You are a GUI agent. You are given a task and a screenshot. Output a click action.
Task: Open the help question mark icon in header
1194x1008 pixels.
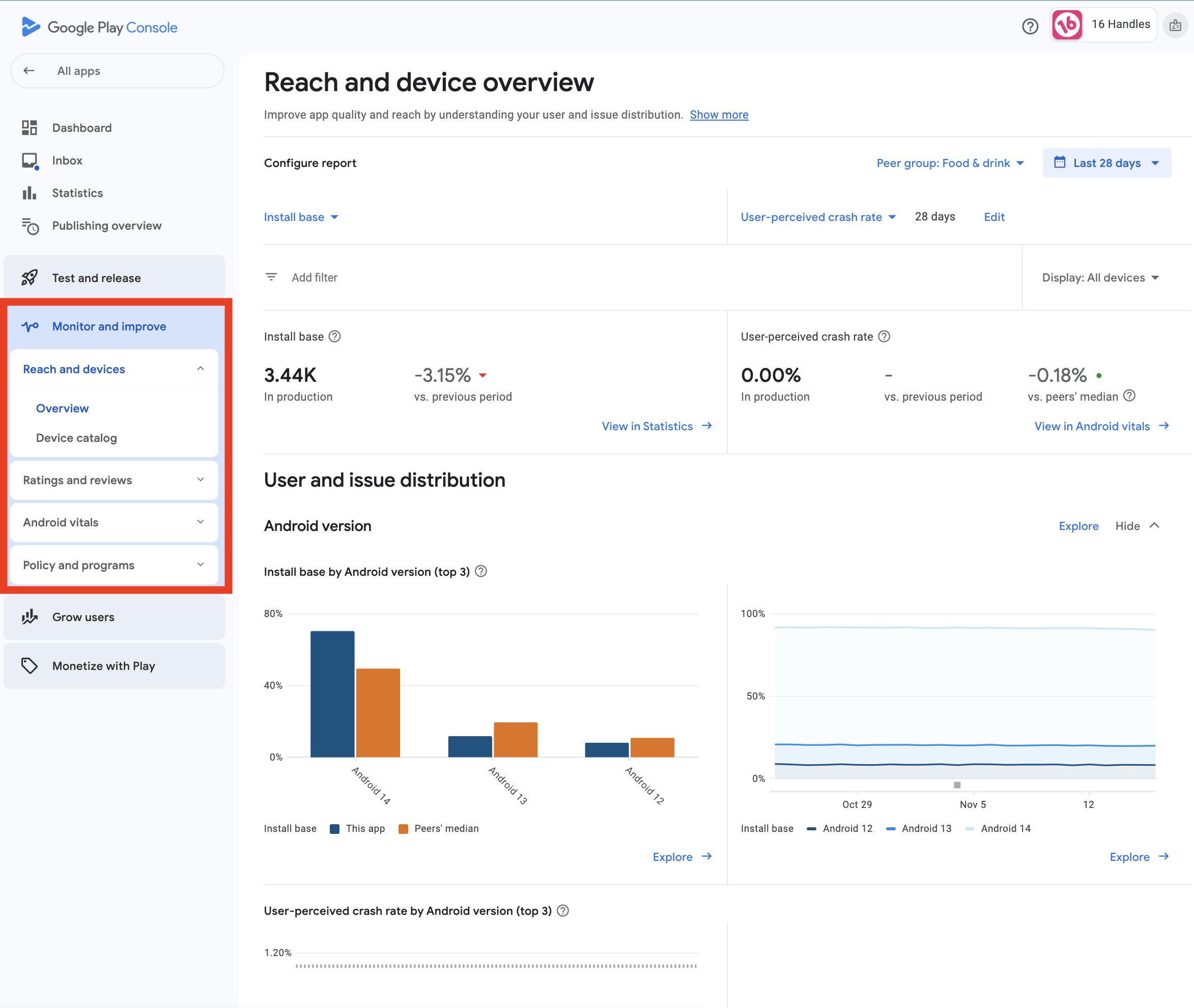click(1030, 26)
